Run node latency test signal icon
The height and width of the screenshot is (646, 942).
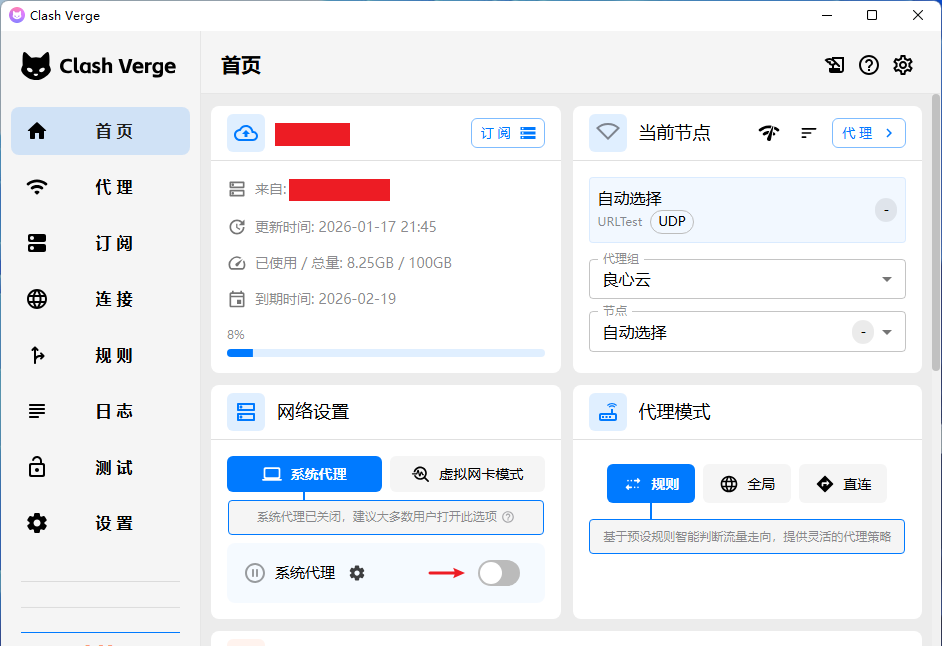[768, 133]
